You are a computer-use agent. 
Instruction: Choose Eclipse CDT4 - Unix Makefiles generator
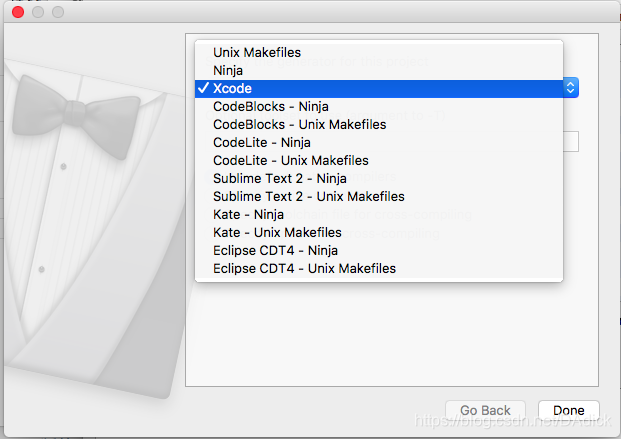coord(379,269)
